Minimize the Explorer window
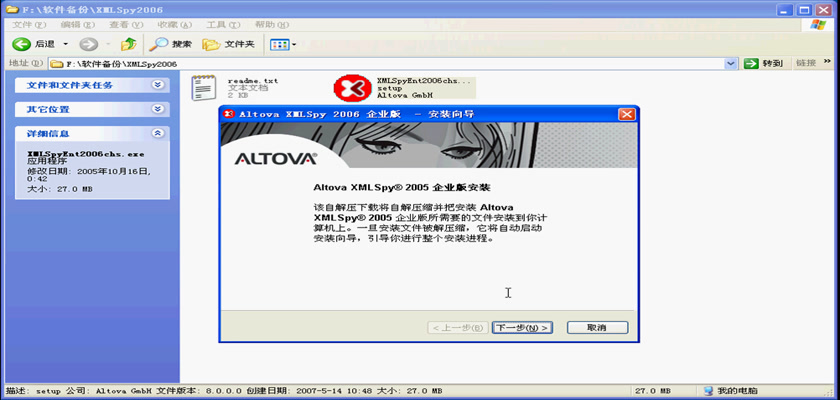 pyautogui.click(x=786, y=10)
